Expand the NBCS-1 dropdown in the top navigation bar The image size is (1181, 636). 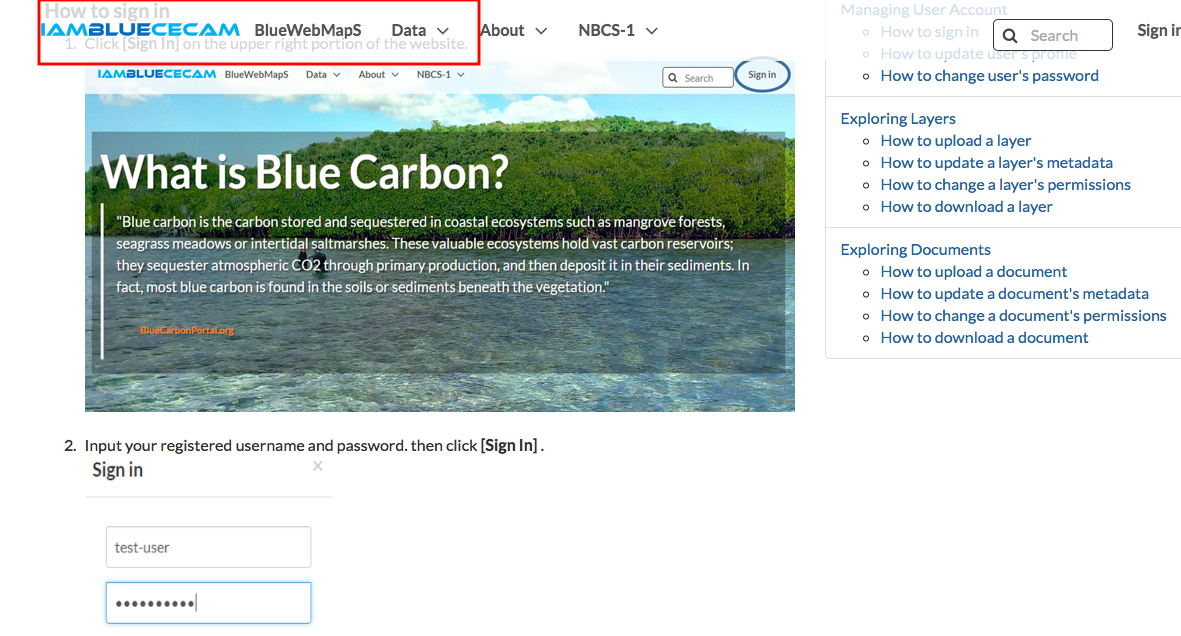(618, 30)
